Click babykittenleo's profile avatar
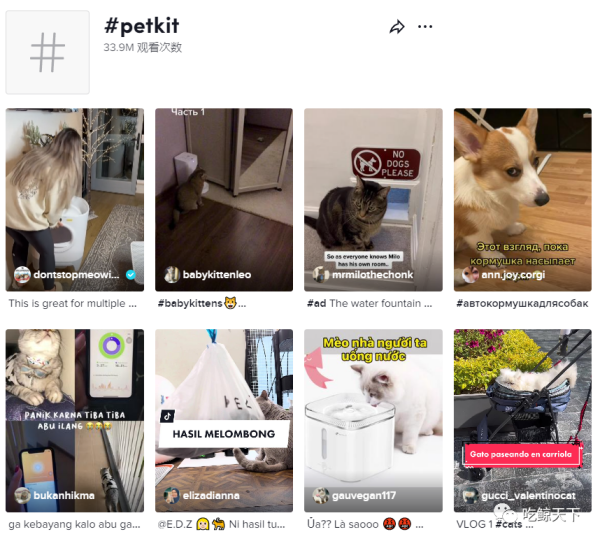This screenshot has width=600, height=541. click(x=172, y=275)
